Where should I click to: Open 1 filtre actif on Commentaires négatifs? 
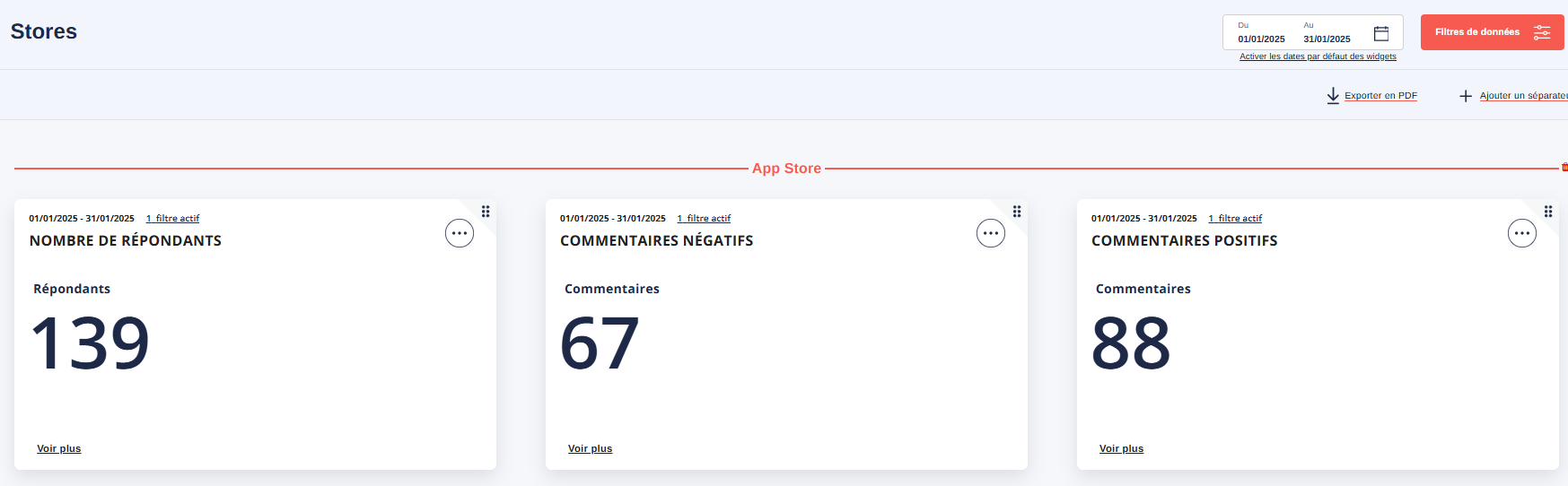(x=704, y=219)
